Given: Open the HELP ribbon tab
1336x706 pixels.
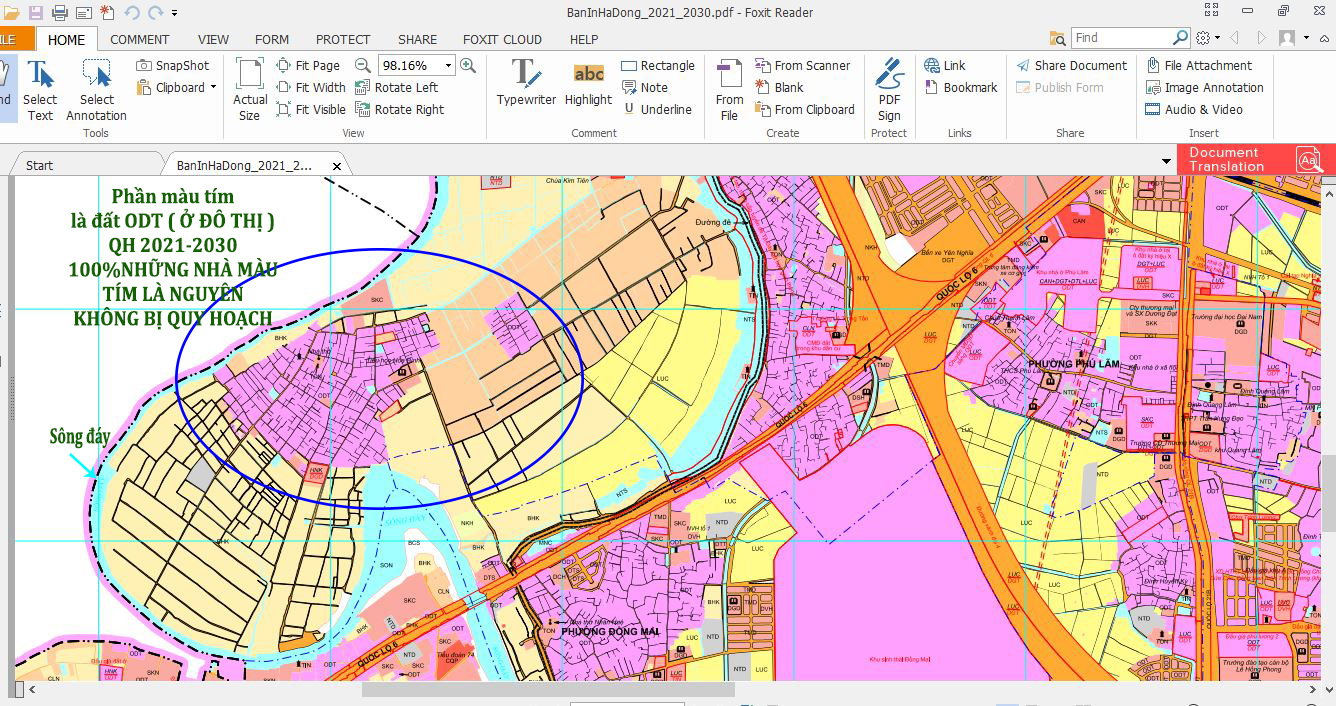Looking at the screenshot, I should 584,39.
